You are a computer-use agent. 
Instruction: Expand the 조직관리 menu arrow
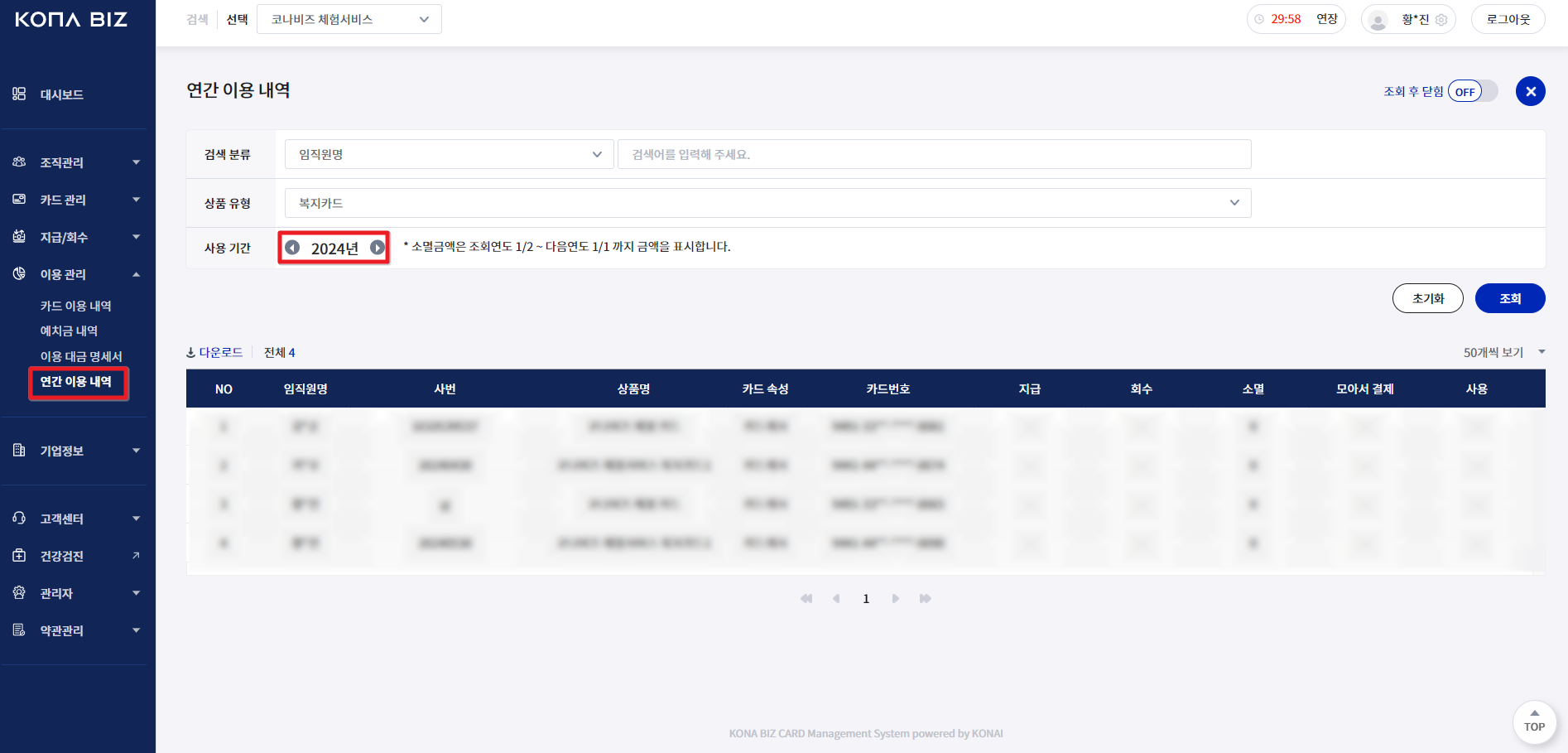pos(137,162)
